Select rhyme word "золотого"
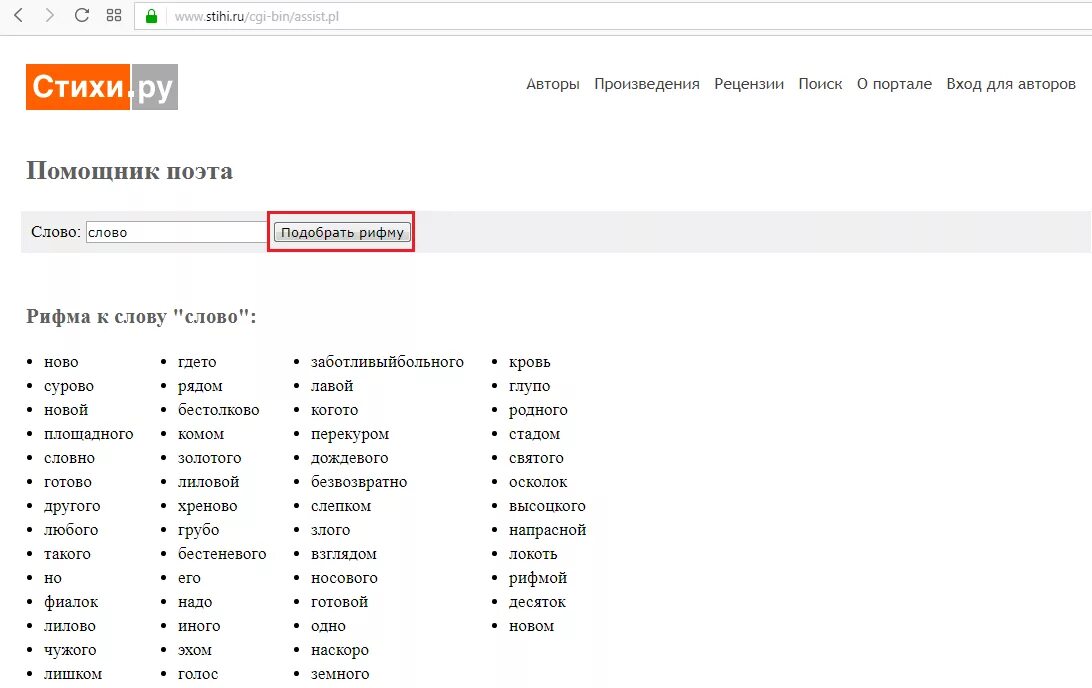Image resolution: width=1092 pixels, height=688 pixels. (210, 458)
